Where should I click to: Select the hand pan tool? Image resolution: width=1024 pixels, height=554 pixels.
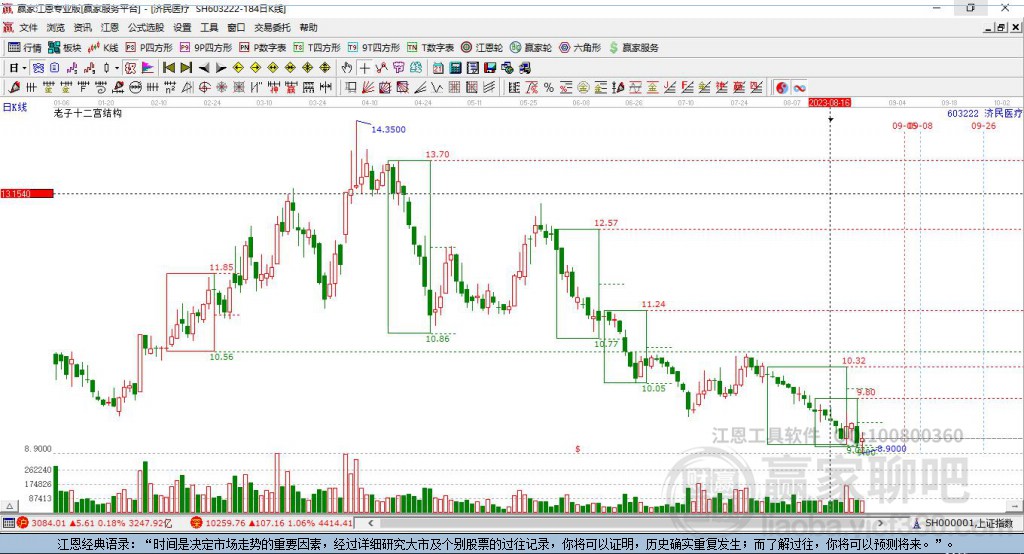[346, 68]
